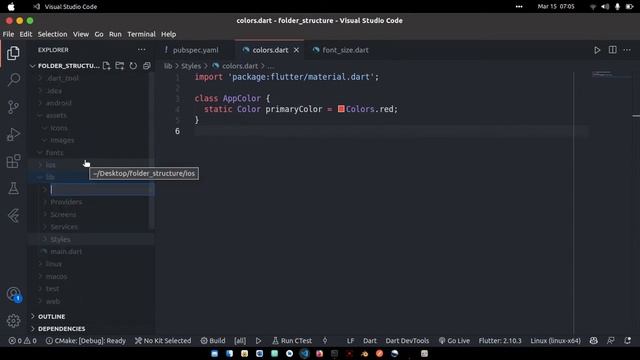Screen dimensions: 640x360
Task: Click the New Folder icon in Explorer header
Action: [120, 66]
